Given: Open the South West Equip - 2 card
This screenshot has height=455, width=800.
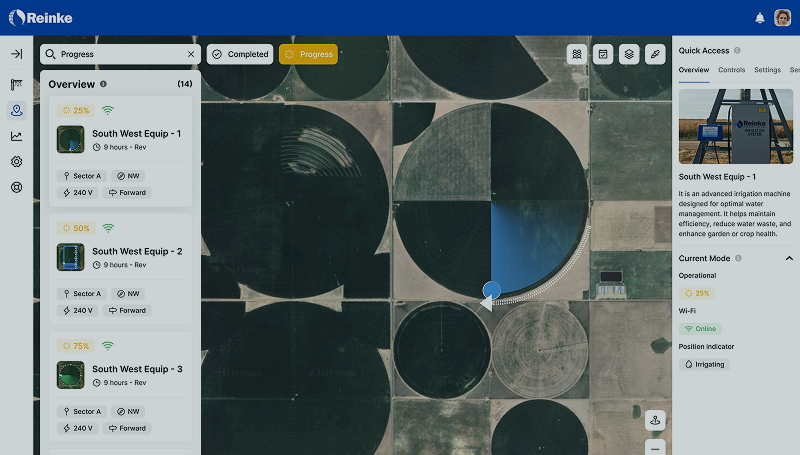Looking at the screenshot, I should pyautogui.click(x=120, y=269).
